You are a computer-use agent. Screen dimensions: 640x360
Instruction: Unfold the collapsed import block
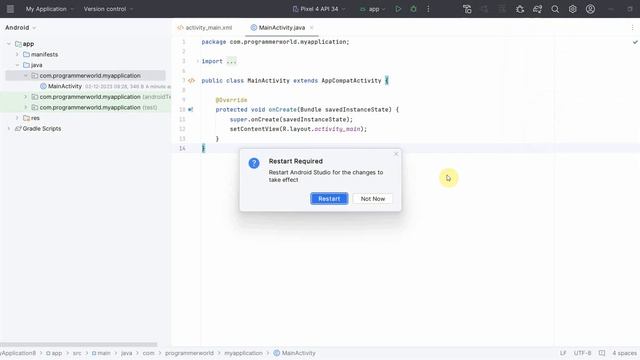[198, 61]
